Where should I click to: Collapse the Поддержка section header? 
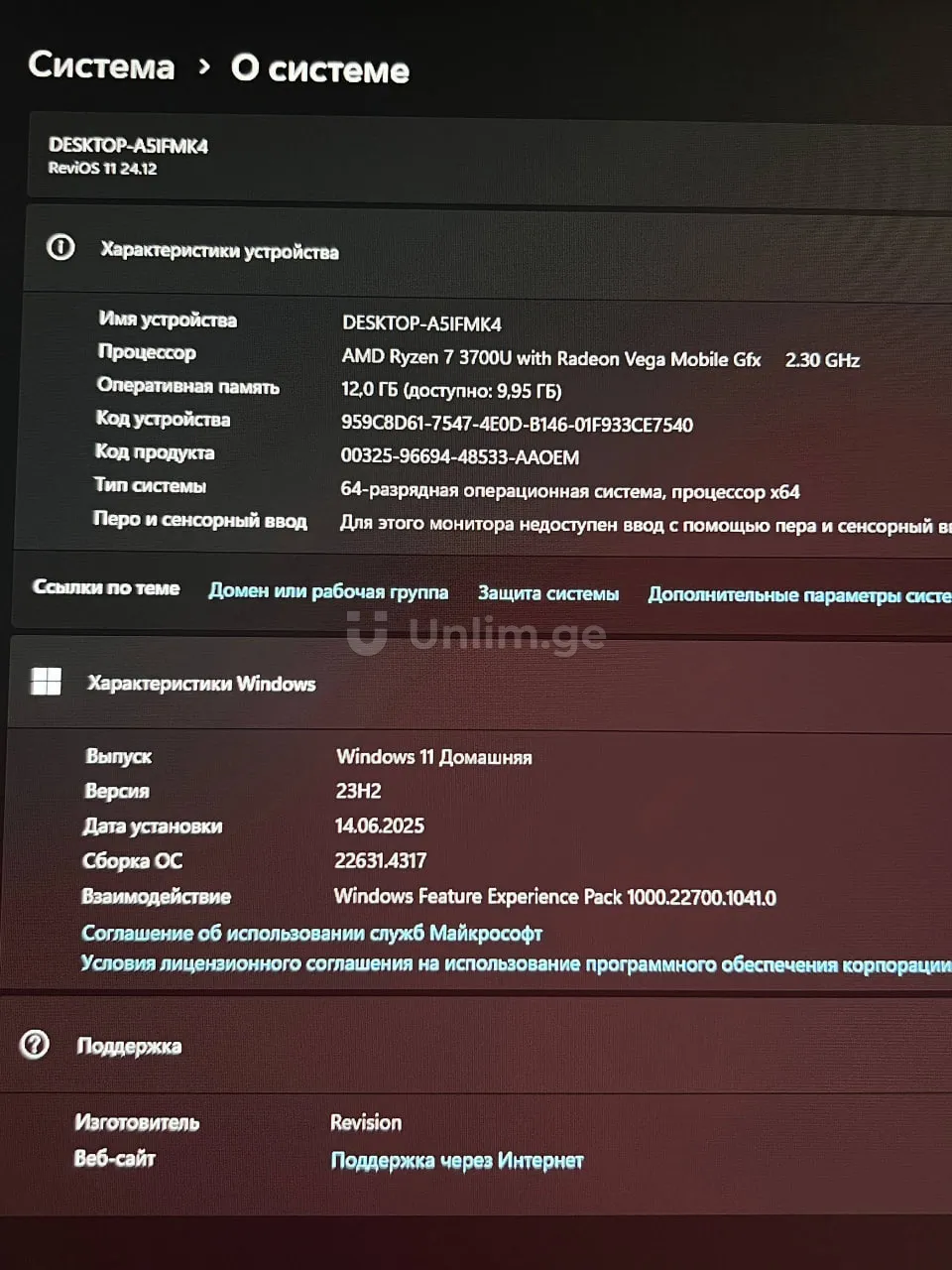click(x=496, y=1046)
